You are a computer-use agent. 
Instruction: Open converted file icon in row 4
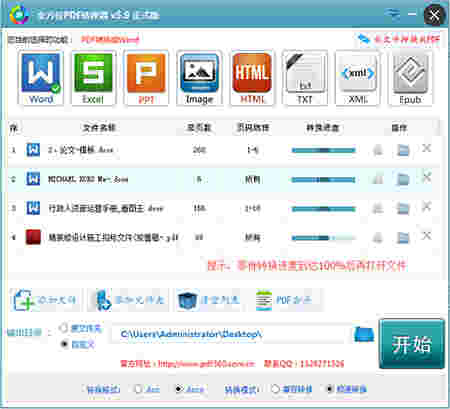[378, 238]
